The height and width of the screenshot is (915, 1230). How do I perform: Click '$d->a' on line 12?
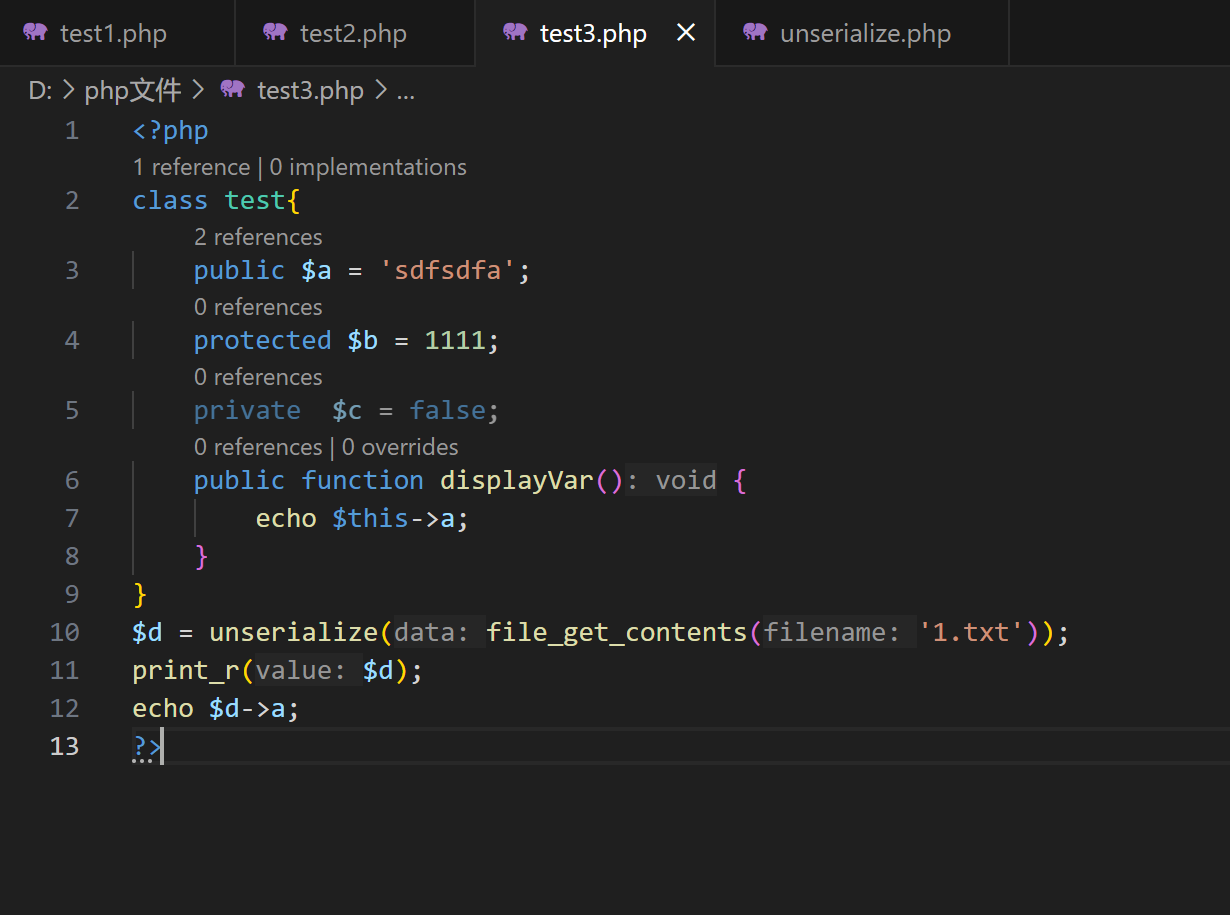click(x=247, y=709)
